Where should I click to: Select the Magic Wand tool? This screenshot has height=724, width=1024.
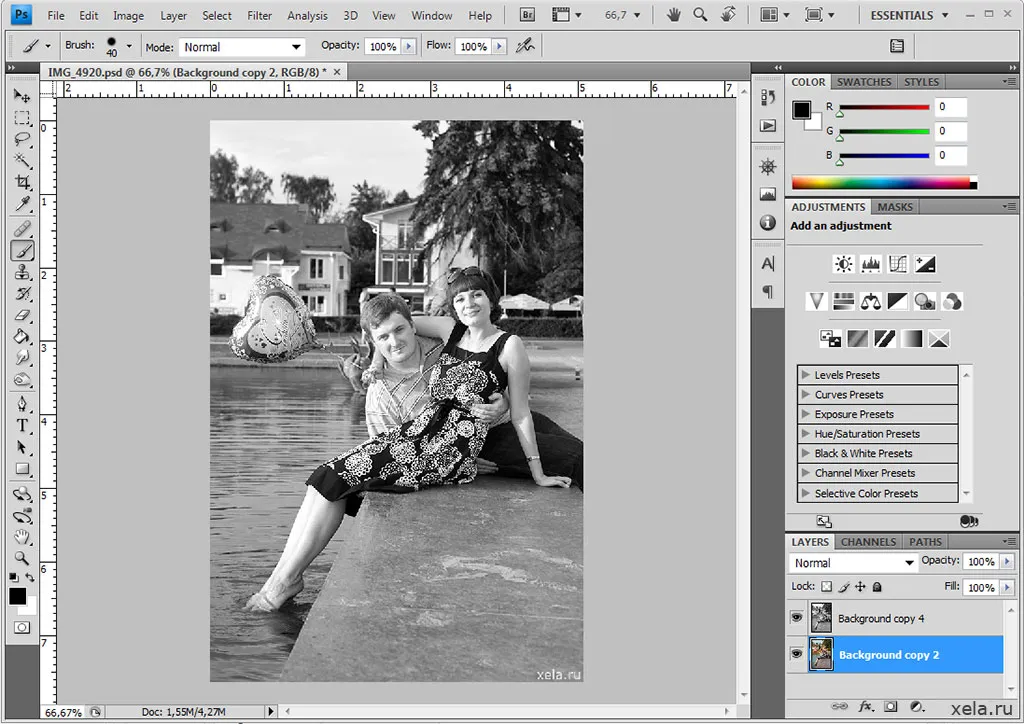(x=22, y=161)
